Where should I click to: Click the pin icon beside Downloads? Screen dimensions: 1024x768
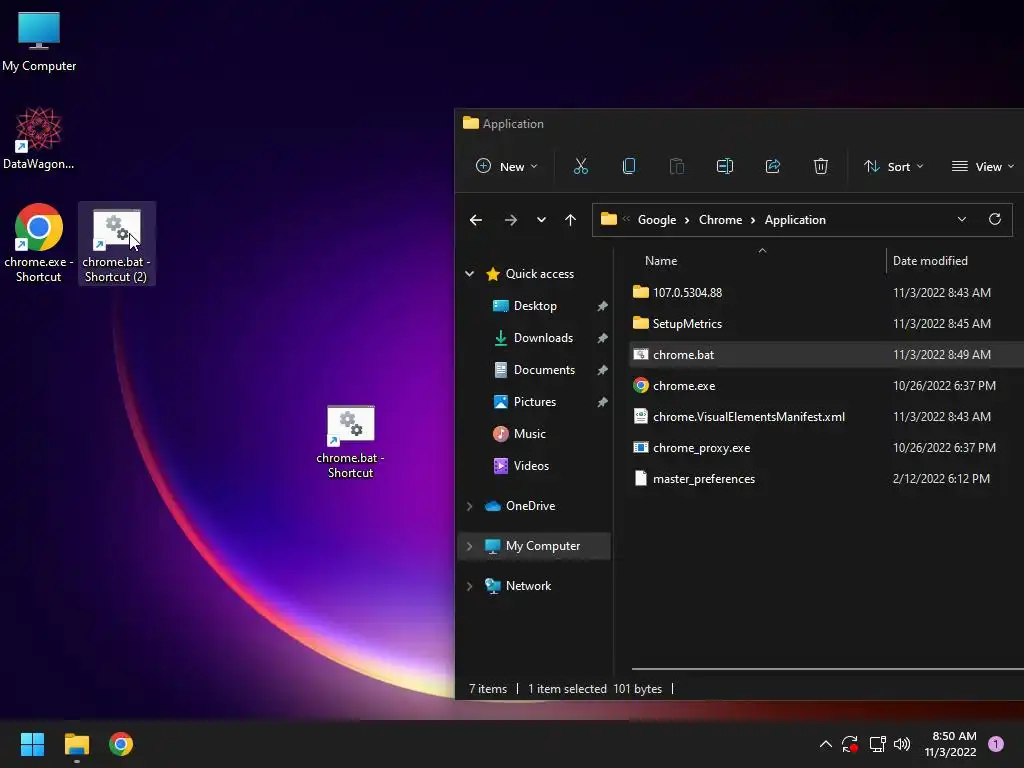tap(602, 338)
